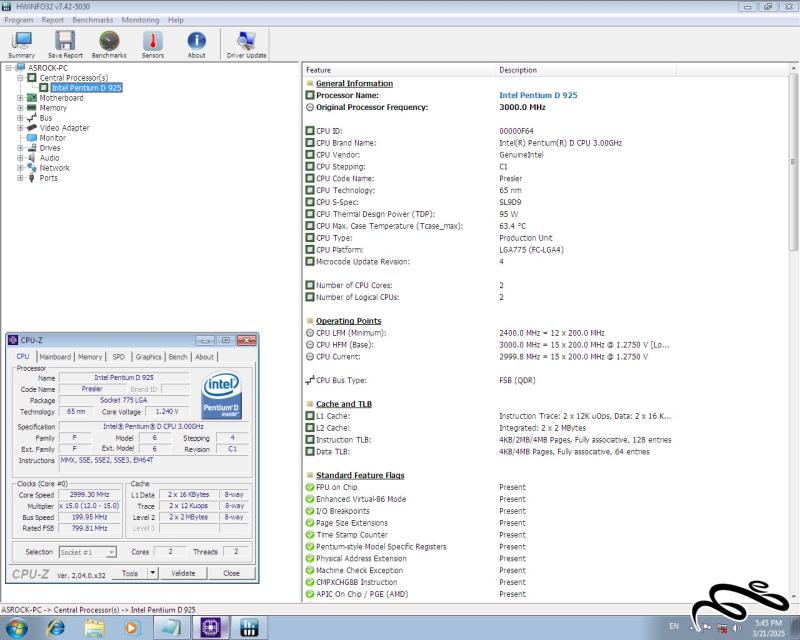Open Windows Explorer folder taskbar icon

[95, 627]
